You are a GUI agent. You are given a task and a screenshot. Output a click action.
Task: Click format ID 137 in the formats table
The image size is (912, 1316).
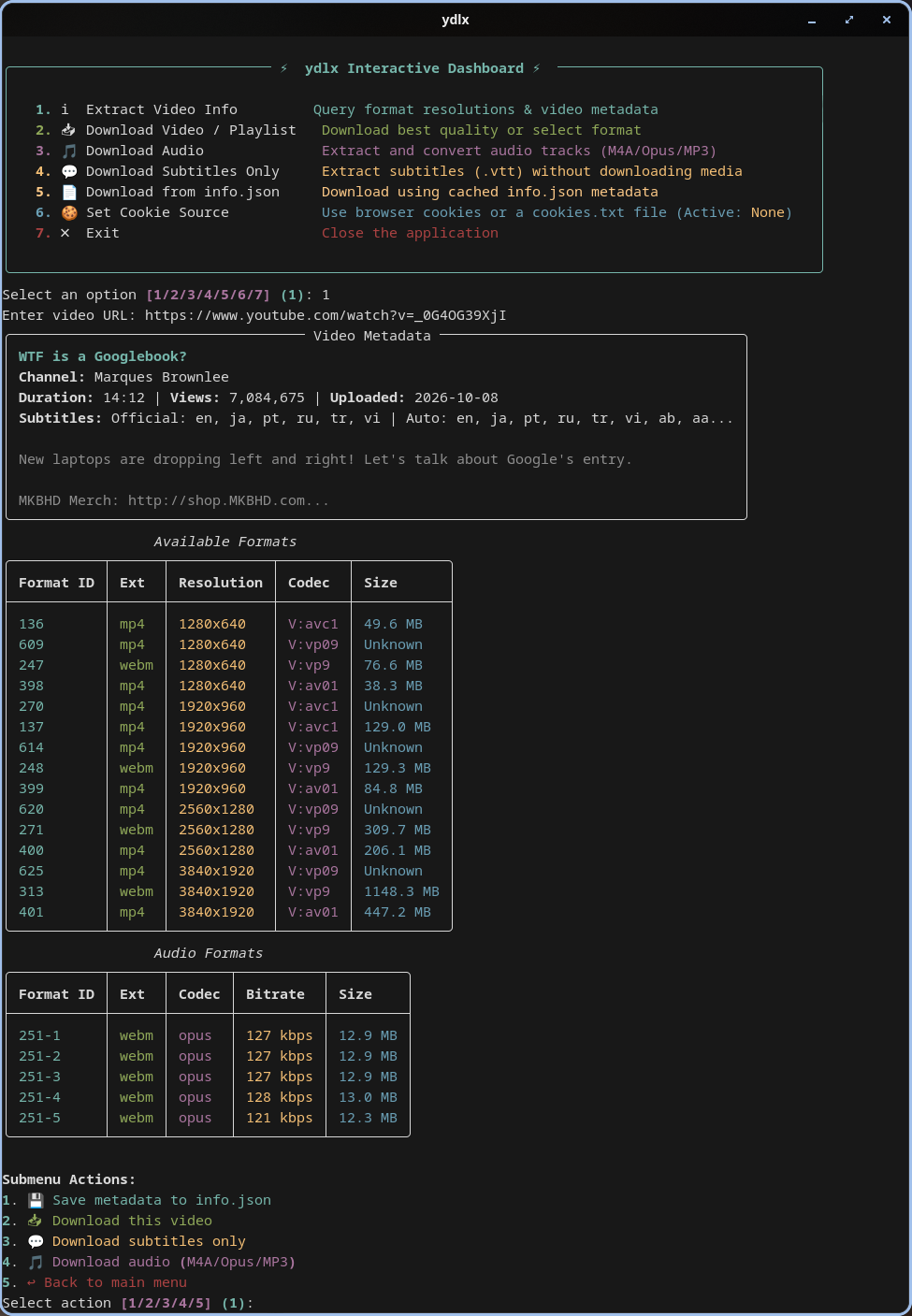31,727
